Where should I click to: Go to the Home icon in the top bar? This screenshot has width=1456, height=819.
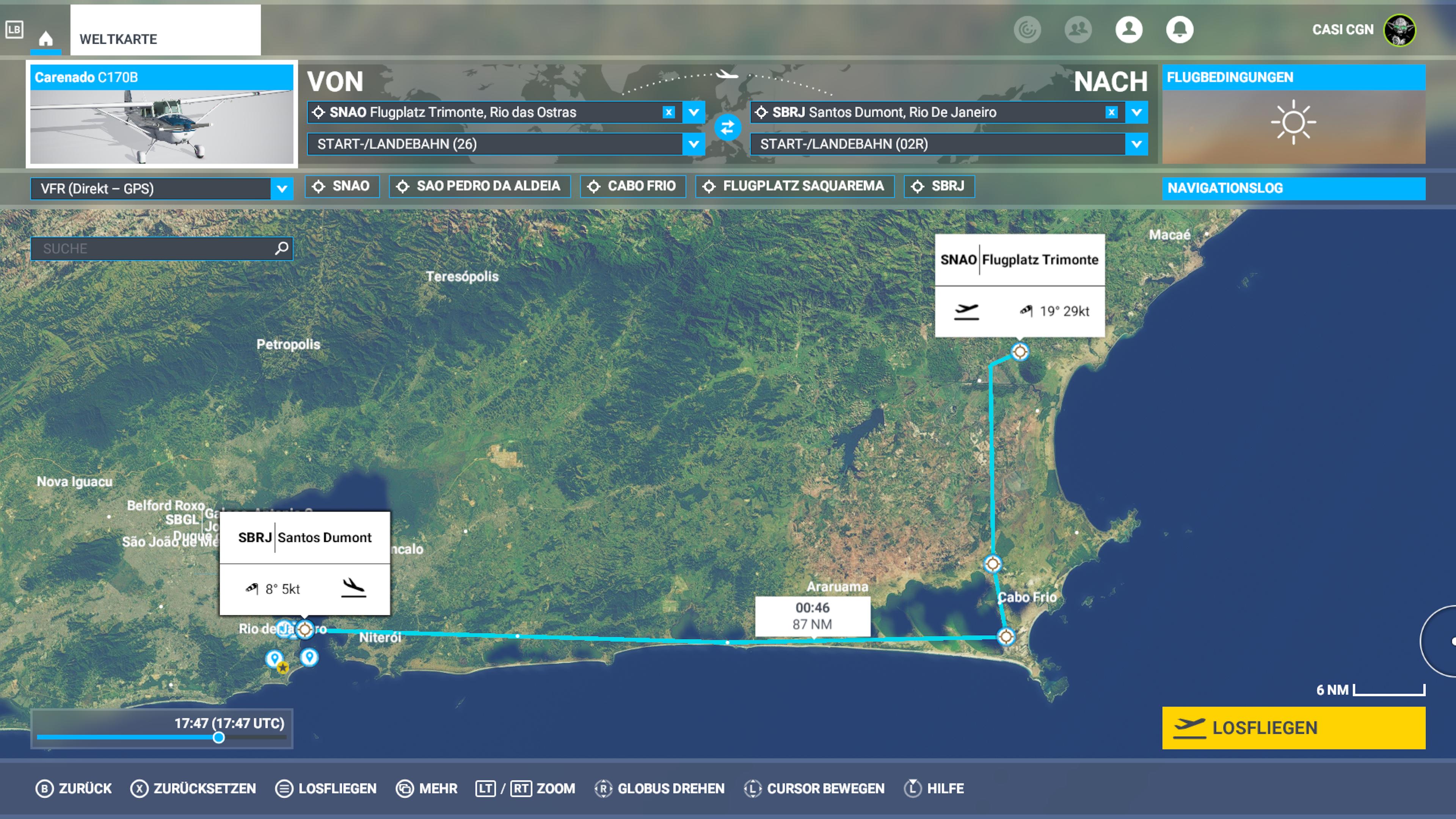pos(46,38)
